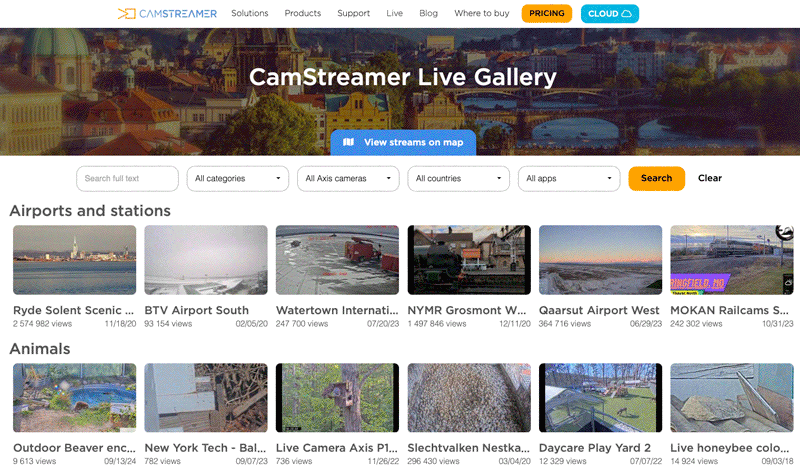Focus the Search full text field

(x=127, y=179)
